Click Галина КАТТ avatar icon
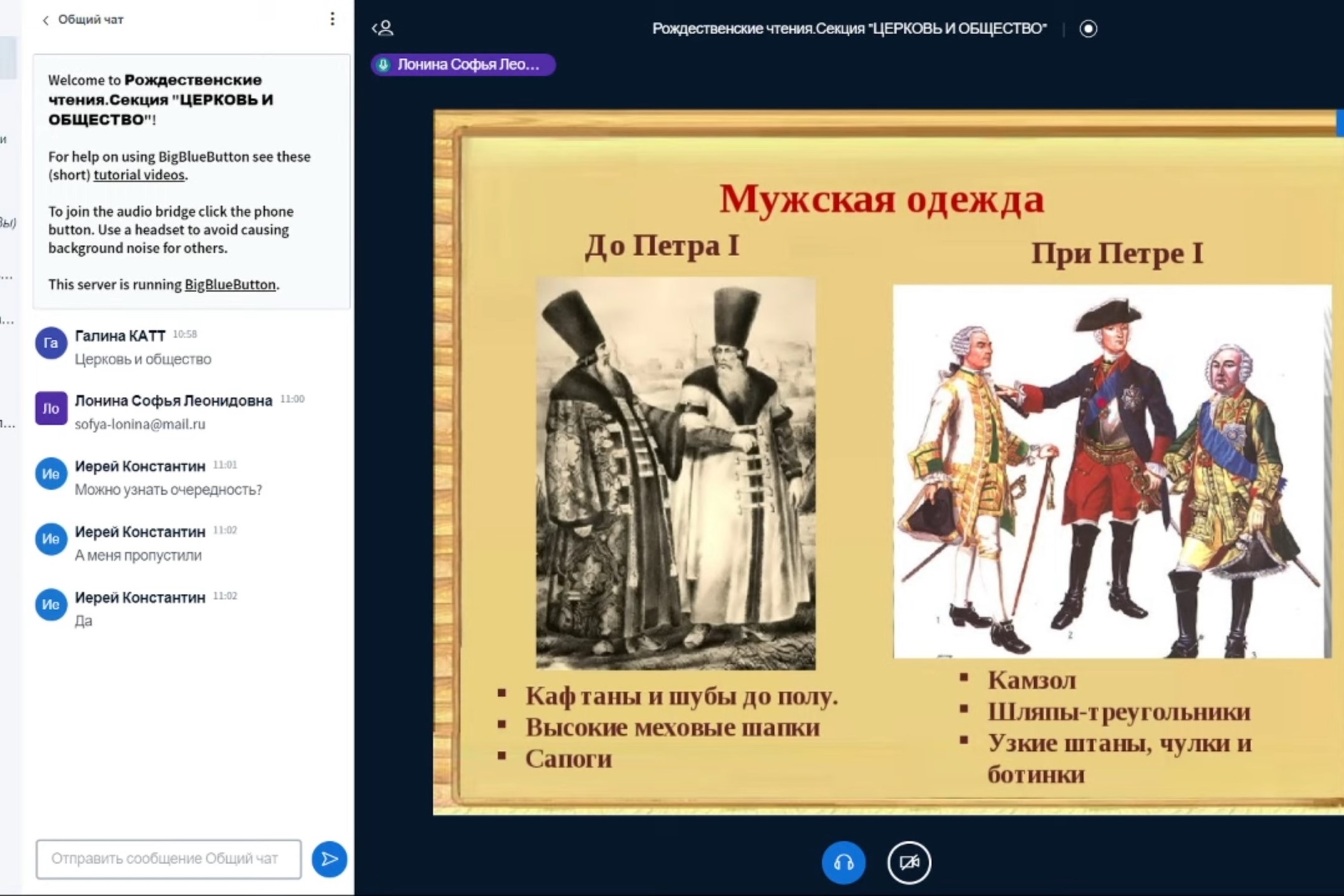Viewport: 1344px width, 896px height. 51,343
